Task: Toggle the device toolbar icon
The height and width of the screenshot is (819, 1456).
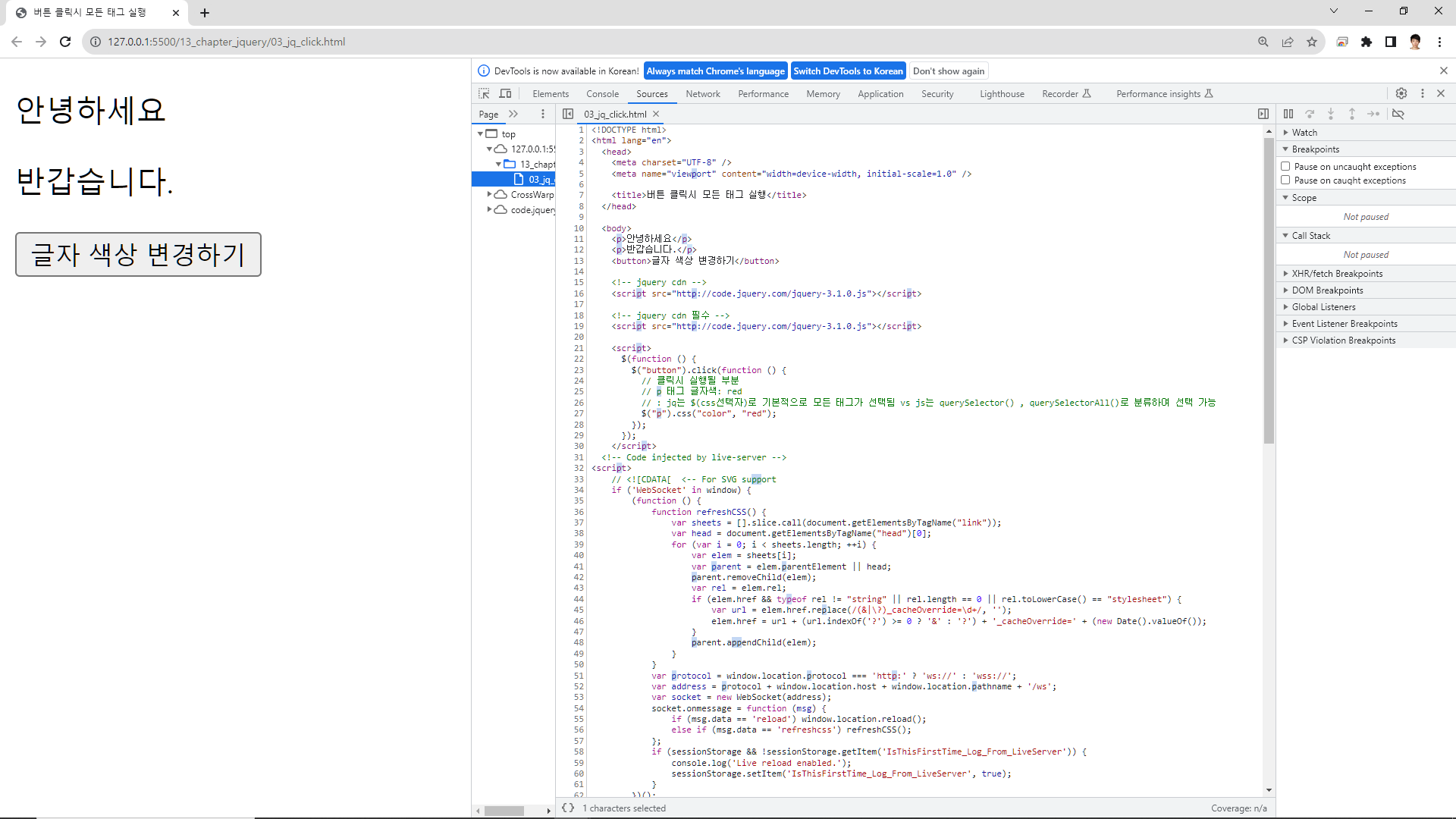Action: coord(505,93)
